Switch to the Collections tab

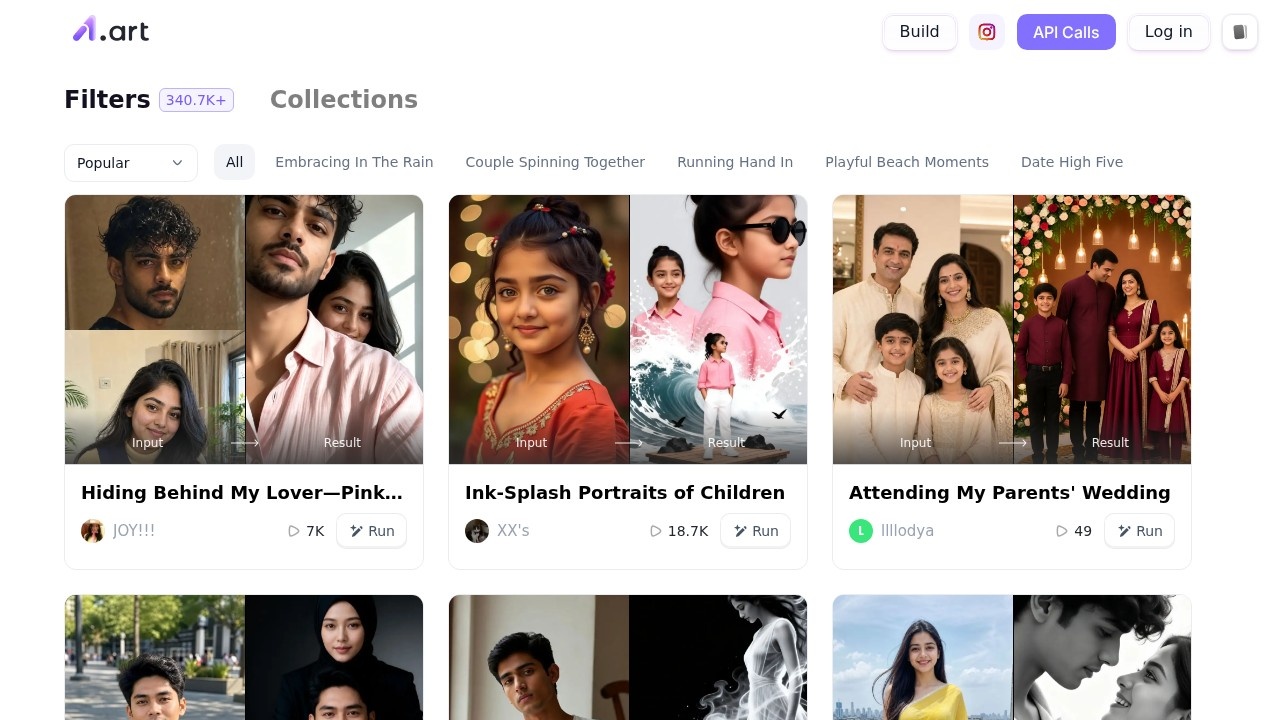click(x=344, y=100)
